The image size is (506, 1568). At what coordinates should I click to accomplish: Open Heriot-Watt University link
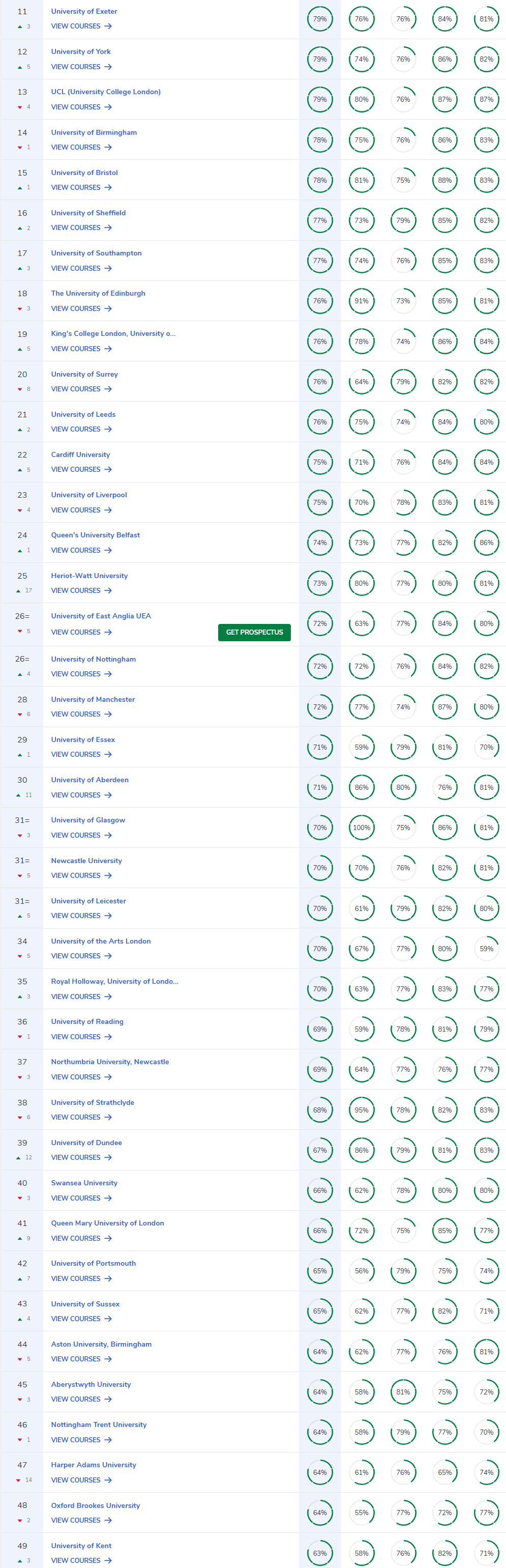tap(90, 575)
